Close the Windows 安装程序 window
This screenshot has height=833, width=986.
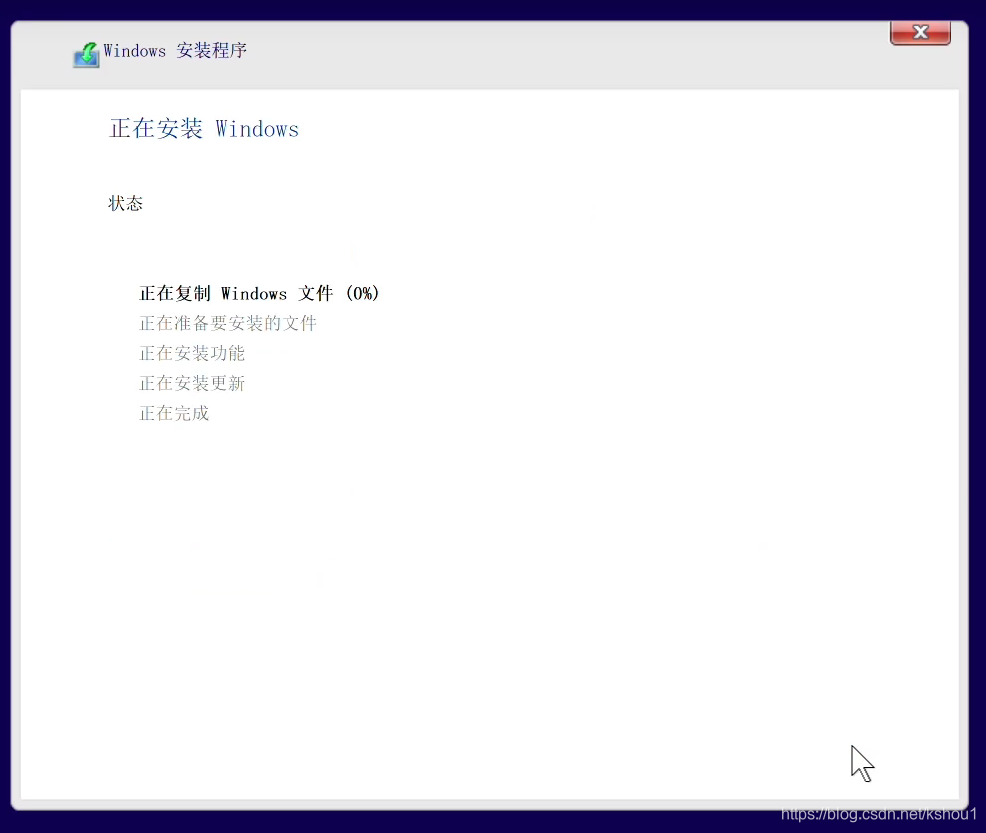coord(920,32)
